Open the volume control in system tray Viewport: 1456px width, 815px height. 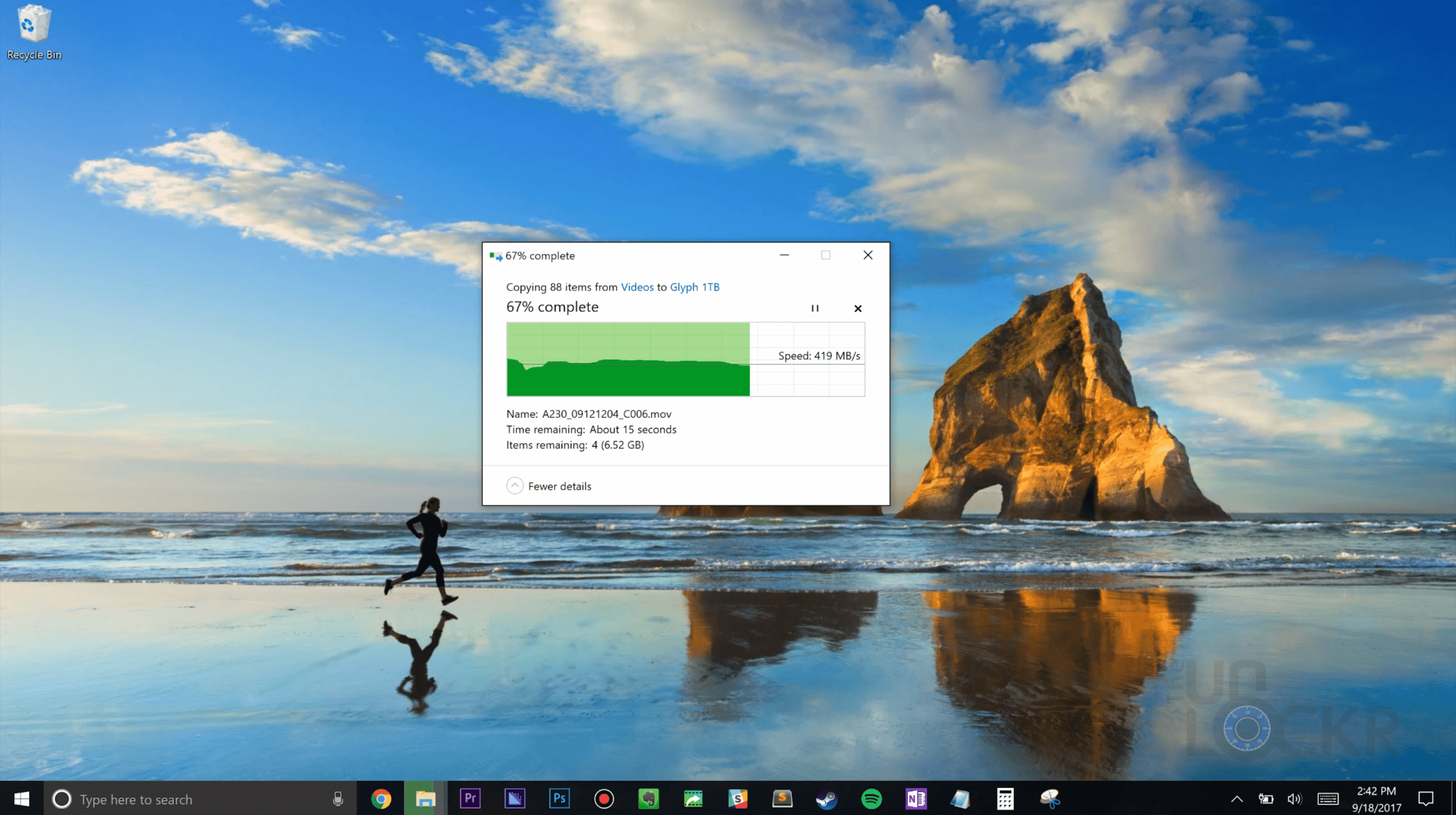(x=1294, y=799)
